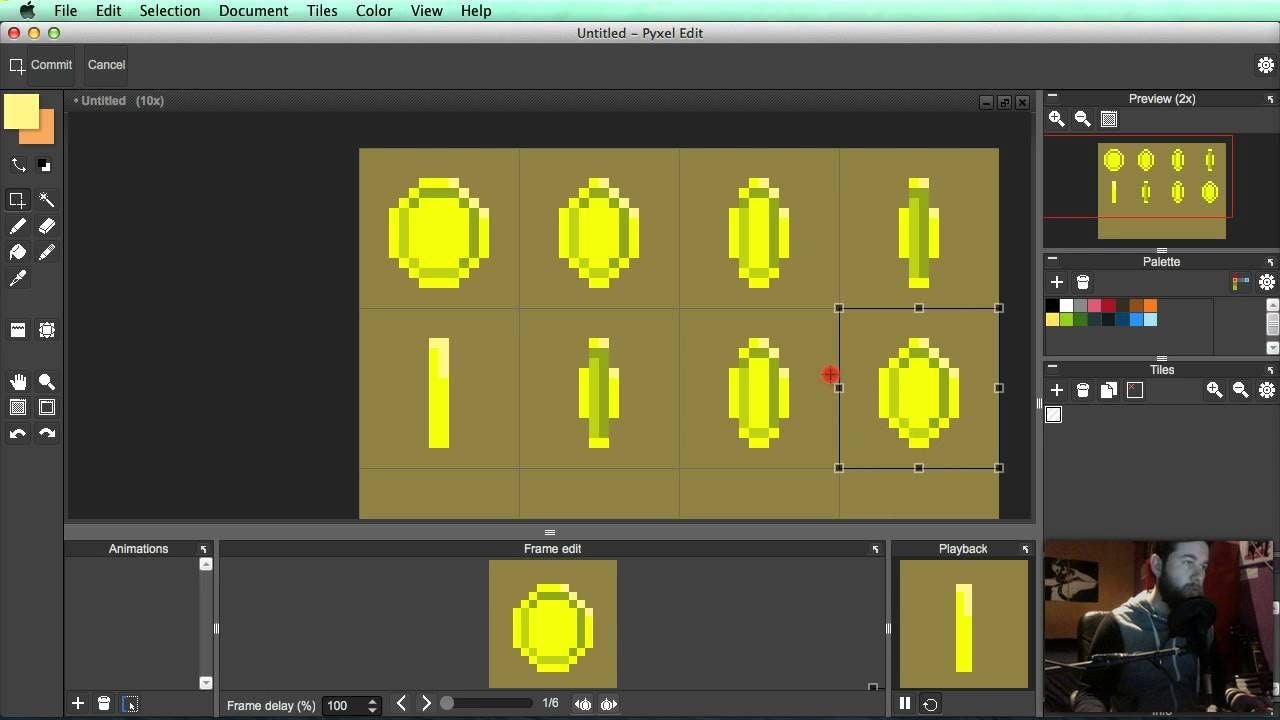Pause the animation playback

click(x=905, y=704)
